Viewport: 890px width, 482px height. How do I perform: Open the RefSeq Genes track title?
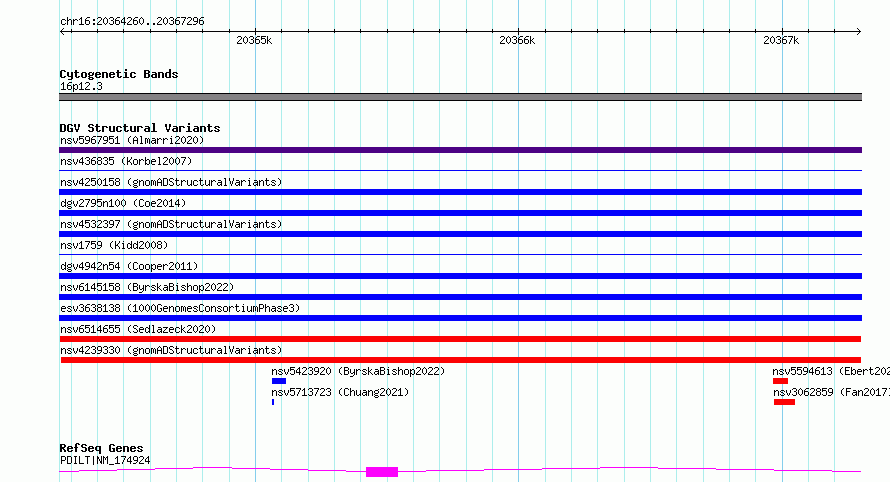101,448
